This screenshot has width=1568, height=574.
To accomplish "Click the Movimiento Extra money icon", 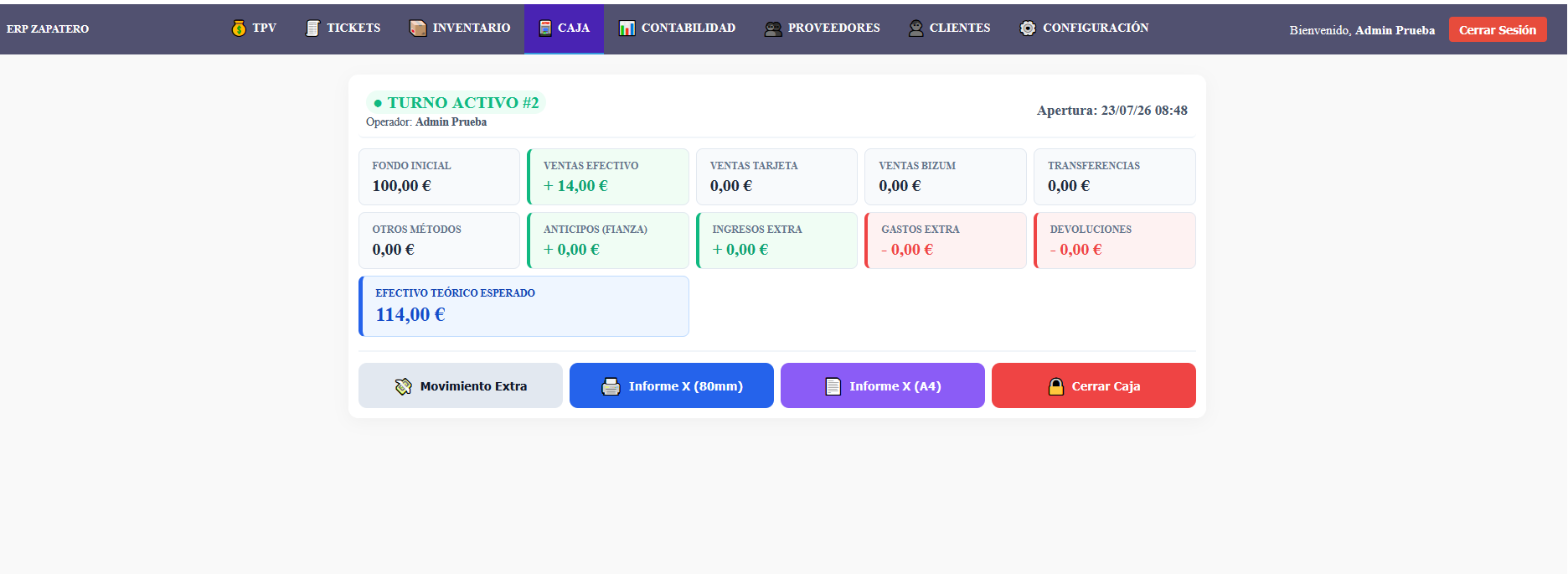I will coord(404,386).
